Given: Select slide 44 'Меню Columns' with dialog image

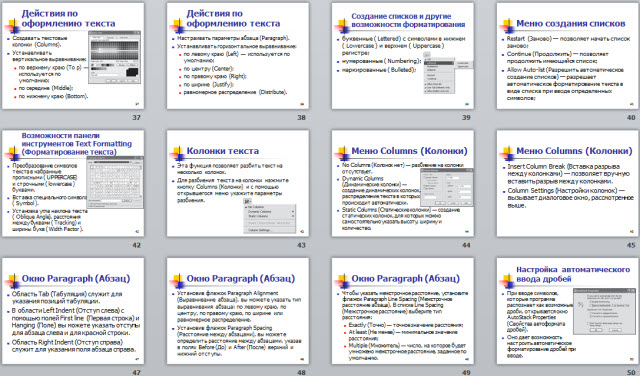Looking at the screenshot, I should 403,183.
